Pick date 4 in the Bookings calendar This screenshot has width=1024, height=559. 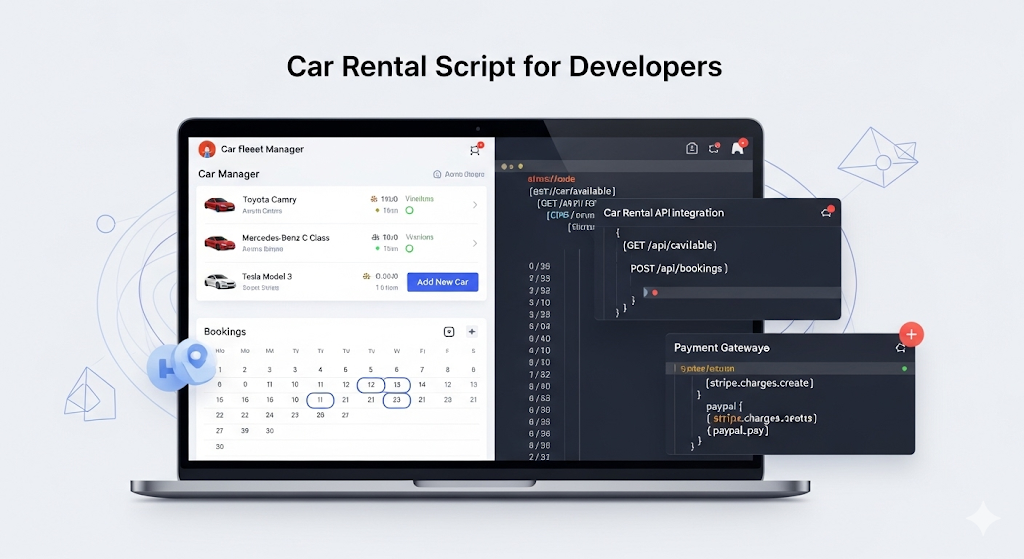point(320,370)
